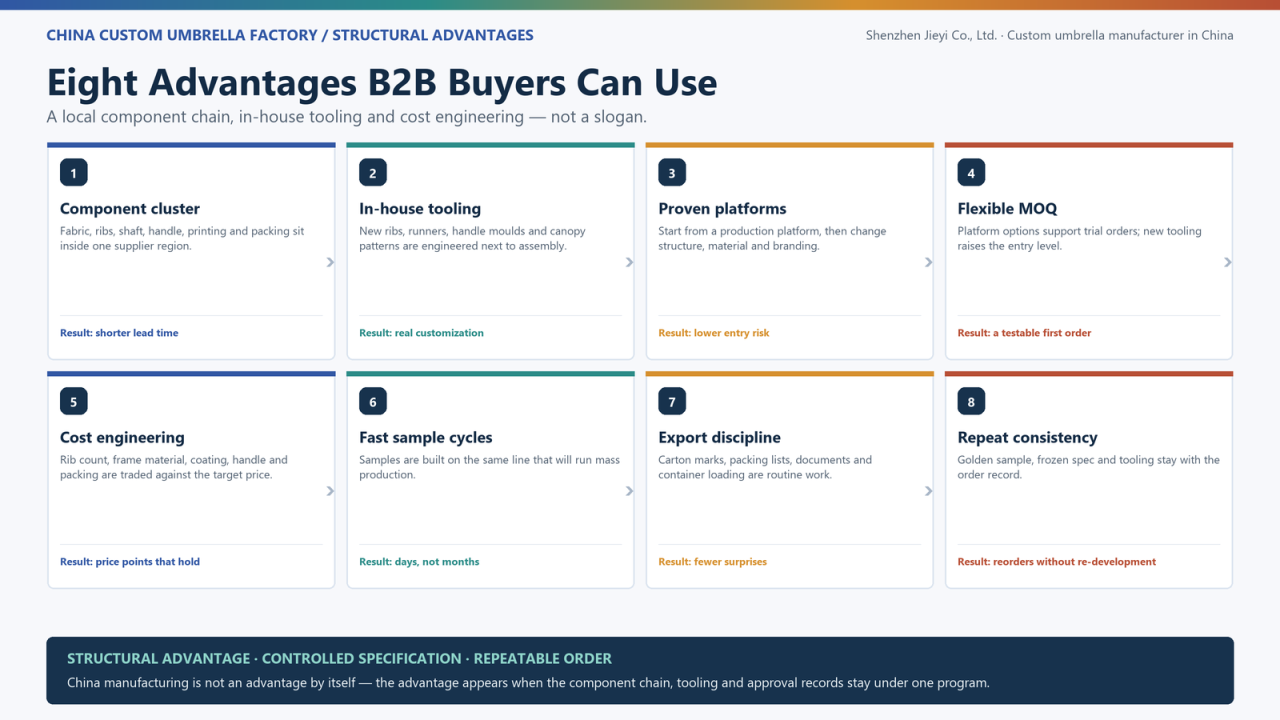Click the chevron arrow on In-house tooling card

(x=629, y=262)
